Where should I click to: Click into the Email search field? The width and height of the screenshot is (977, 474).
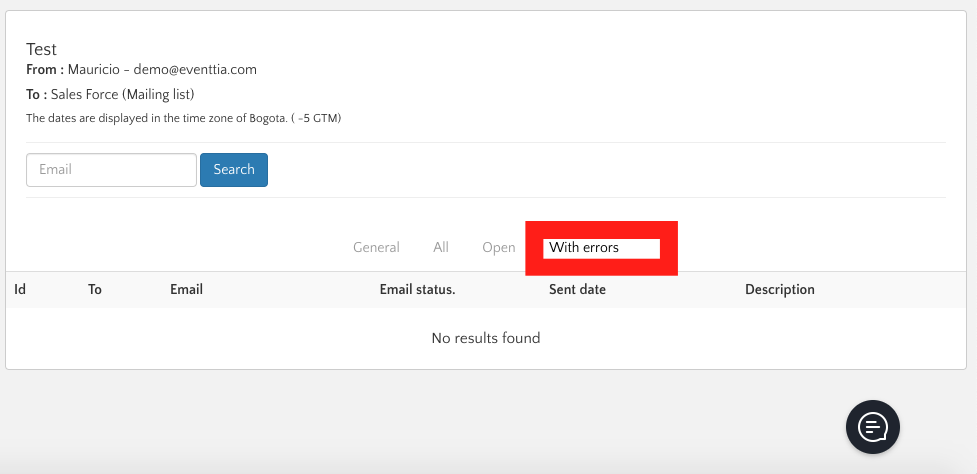(111, 170)
